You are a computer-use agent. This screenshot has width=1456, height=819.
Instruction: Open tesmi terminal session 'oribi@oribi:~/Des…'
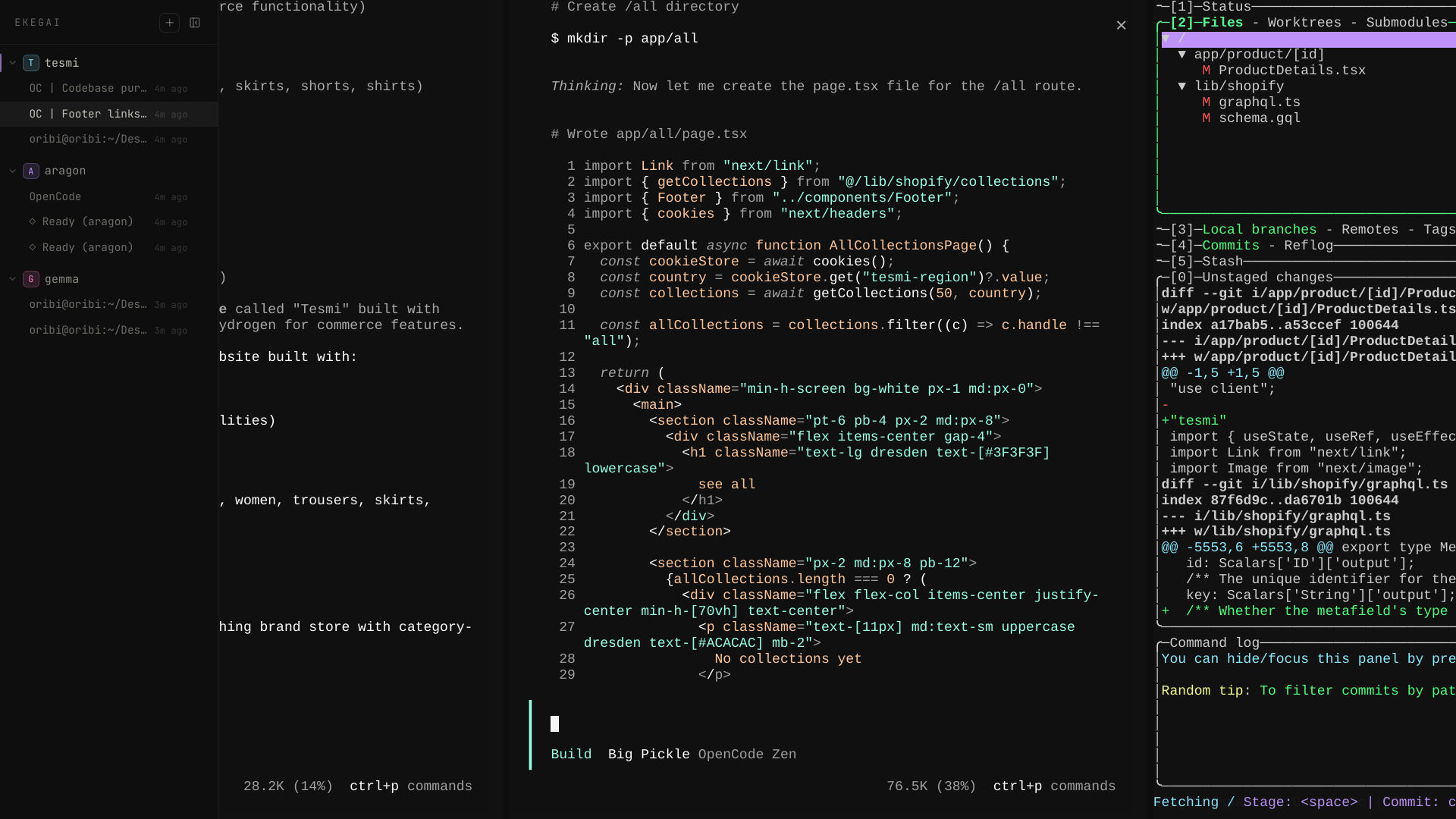click(108, 140)
